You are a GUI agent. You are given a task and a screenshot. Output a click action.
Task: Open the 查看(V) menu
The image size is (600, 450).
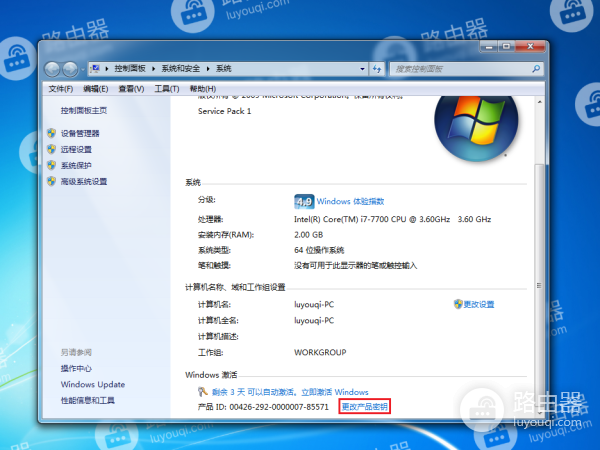pos(131,89)
